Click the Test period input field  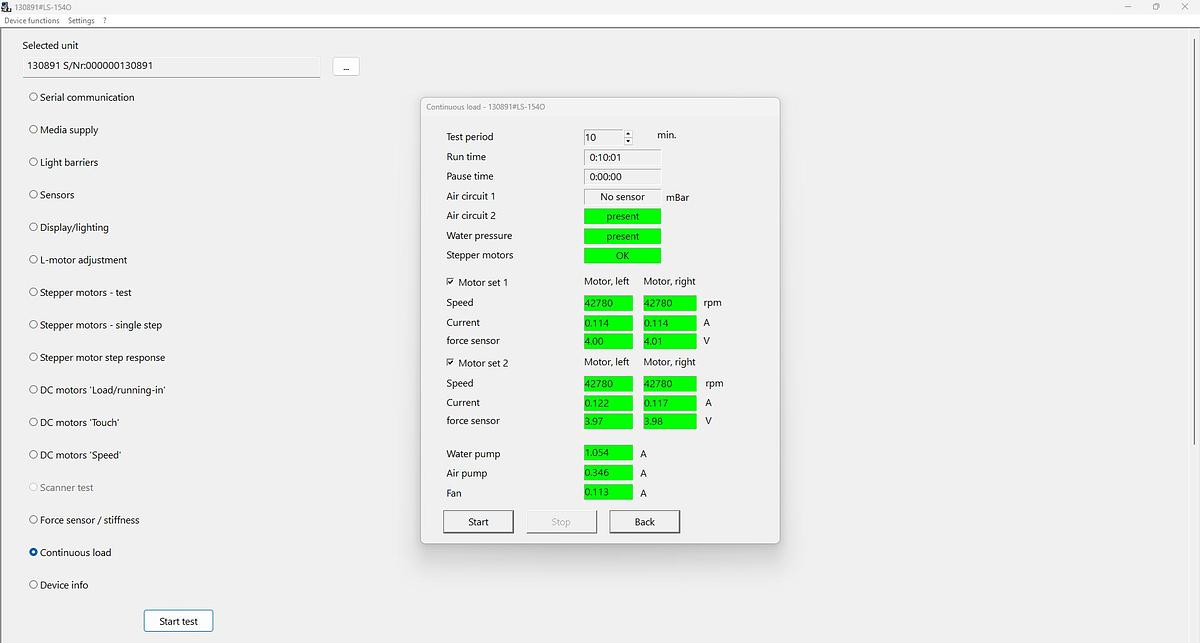click(x=603, y=137)
